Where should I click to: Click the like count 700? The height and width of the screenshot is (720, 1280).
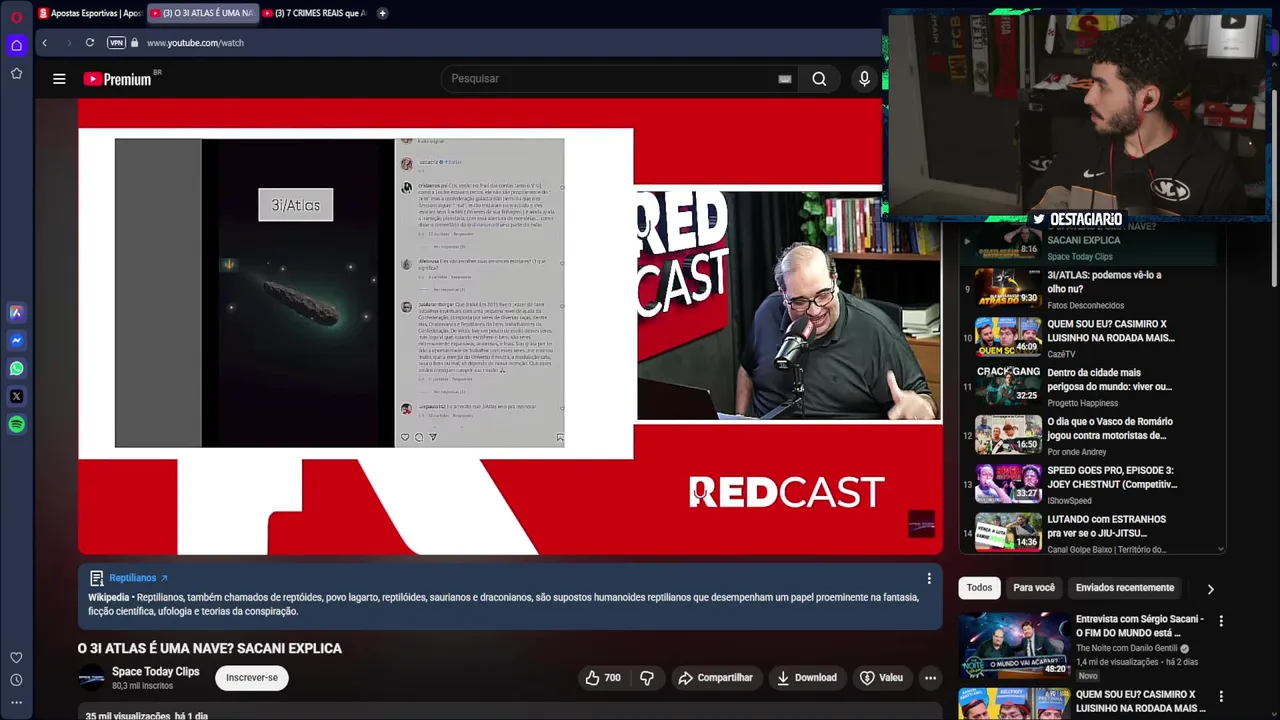click(612, 678)
